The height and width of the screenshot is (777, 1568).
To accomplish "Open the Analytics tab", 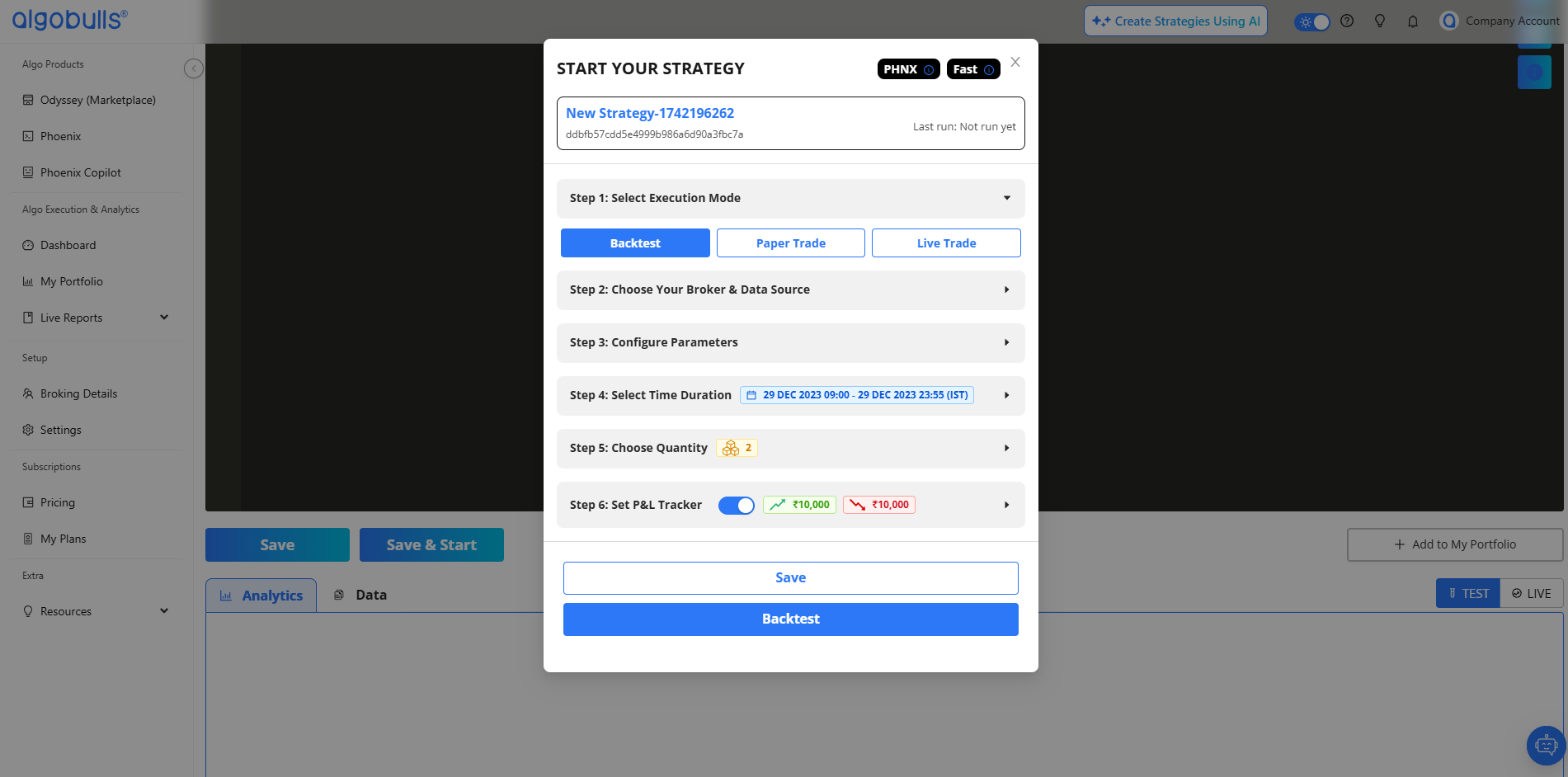I will coord(261,596).
